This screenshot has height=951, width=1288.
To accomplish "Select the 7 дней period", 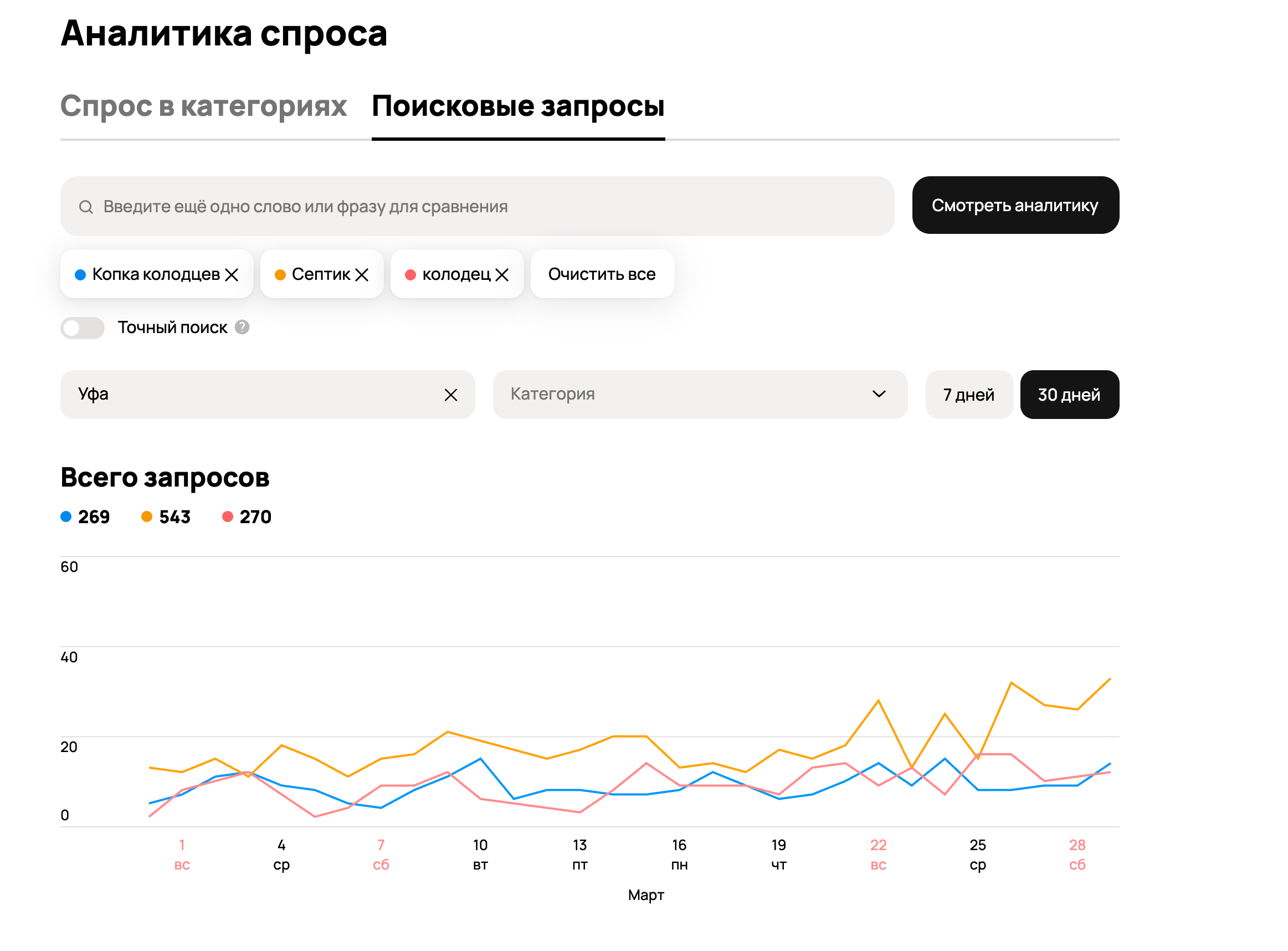I will (x=968, y=395).
